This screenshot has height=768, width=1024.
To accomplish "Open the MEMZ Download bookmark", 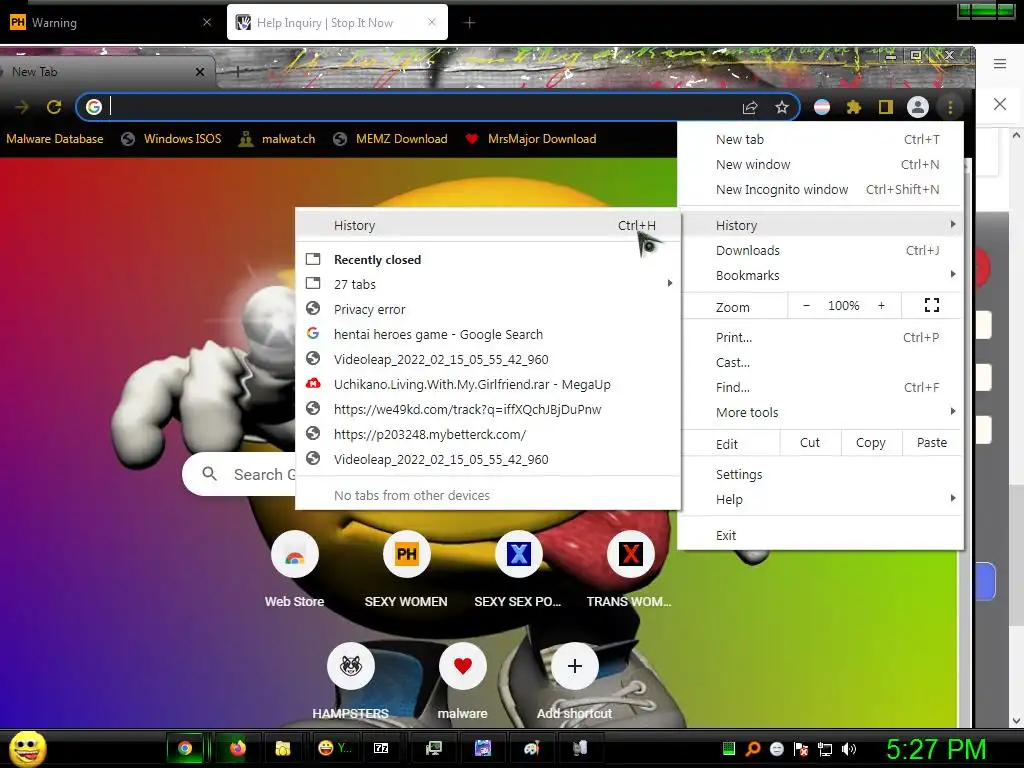I will 391,139.
